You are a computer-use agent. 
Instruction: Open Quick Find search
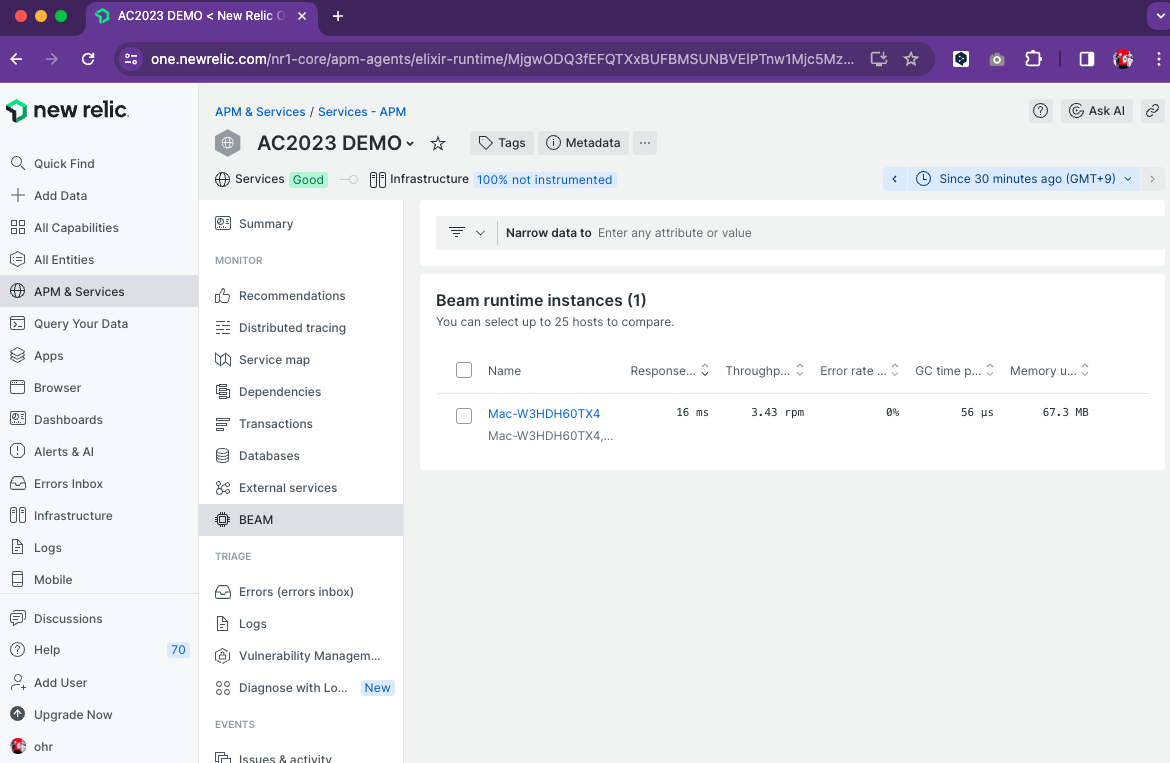(52, 163)
